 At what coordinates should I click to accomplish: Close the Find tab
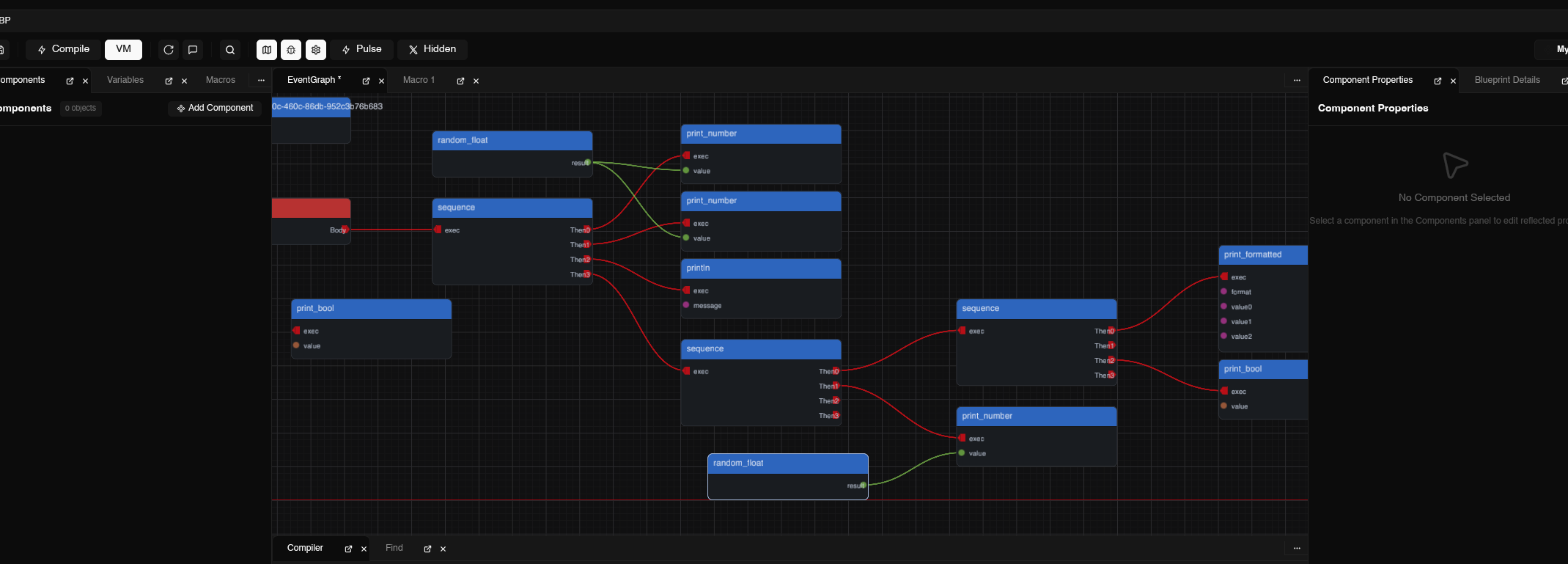point(443,549)
